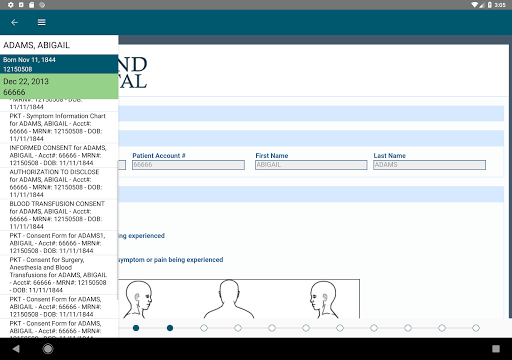Open INFORMED CONSENT document
This screenshot has height=360, width=512.
click(x=59, y=155)
